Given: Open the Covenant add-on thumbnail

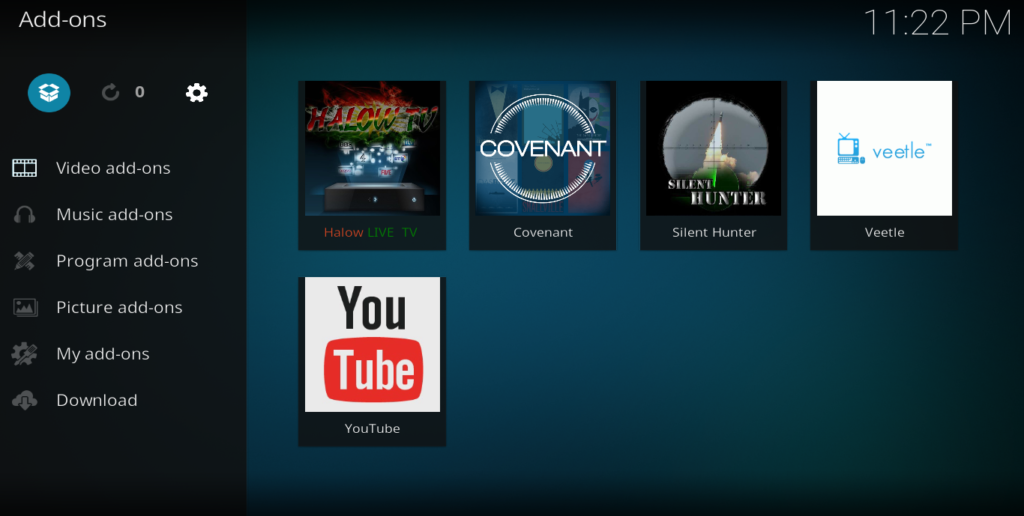Looking at the screenshot, I should (x=543, y=148).
